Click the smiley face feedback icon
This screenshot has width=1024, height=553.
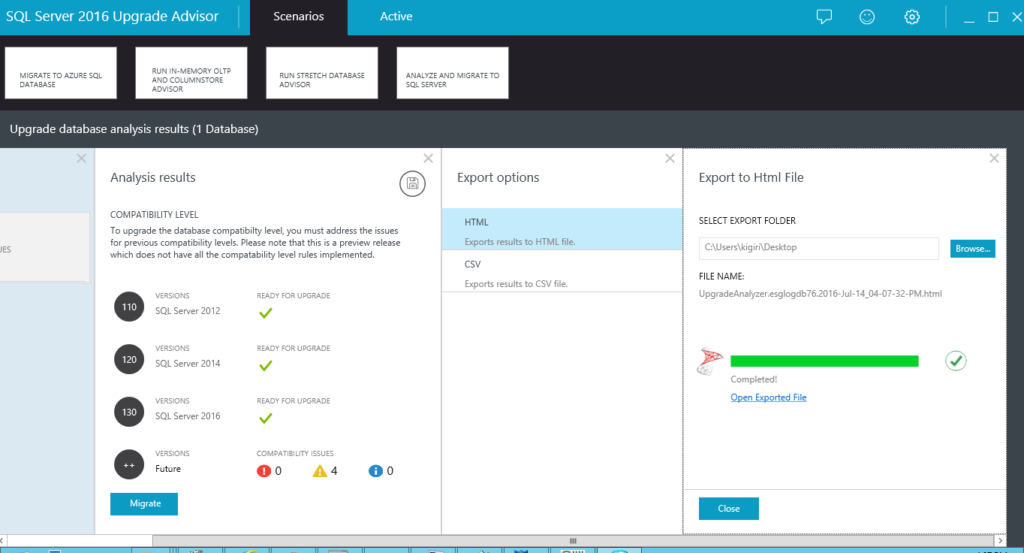tap(867, 17)
